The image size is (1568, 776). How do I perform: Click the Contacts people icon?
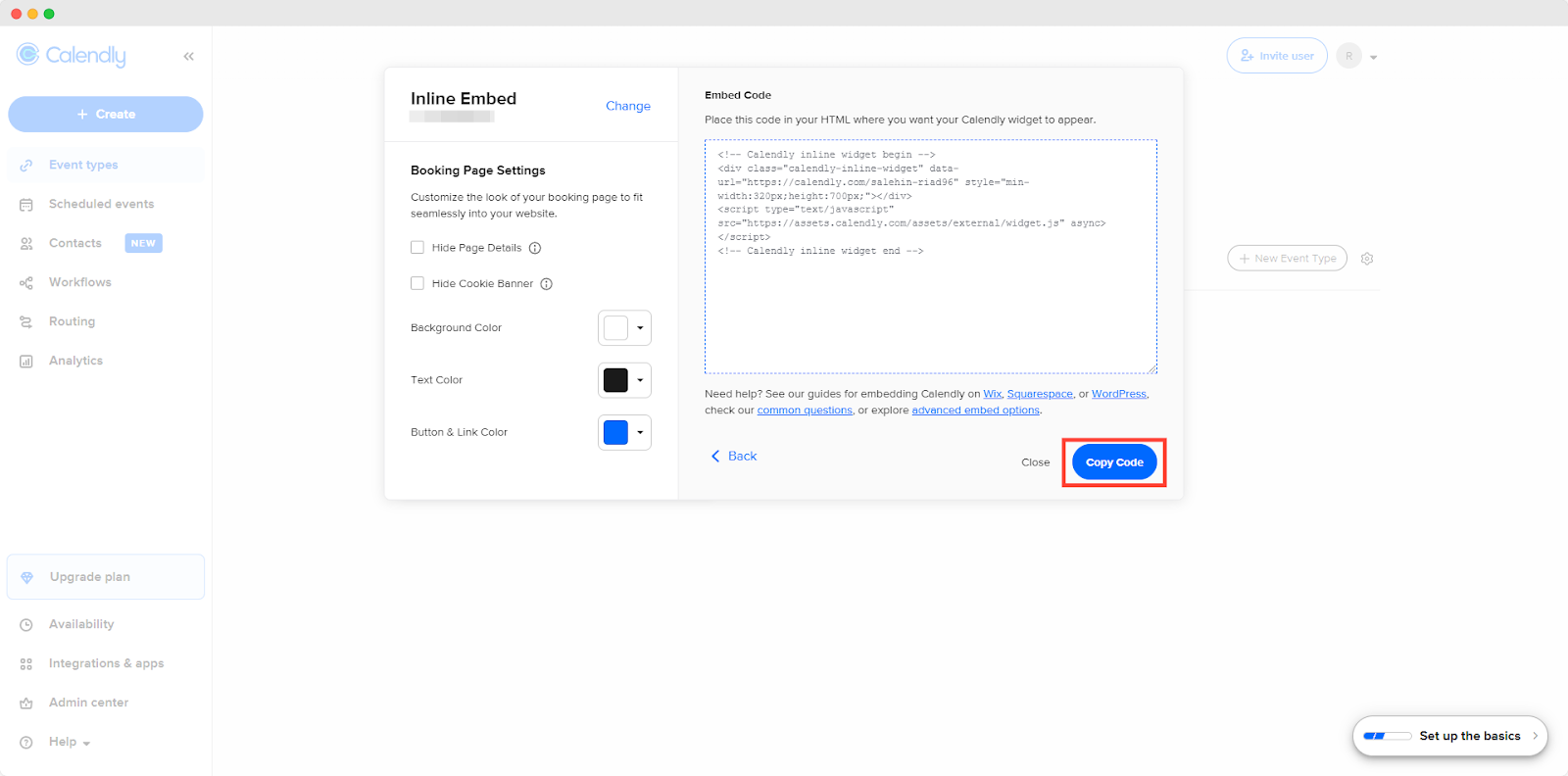tap(26, 243)
